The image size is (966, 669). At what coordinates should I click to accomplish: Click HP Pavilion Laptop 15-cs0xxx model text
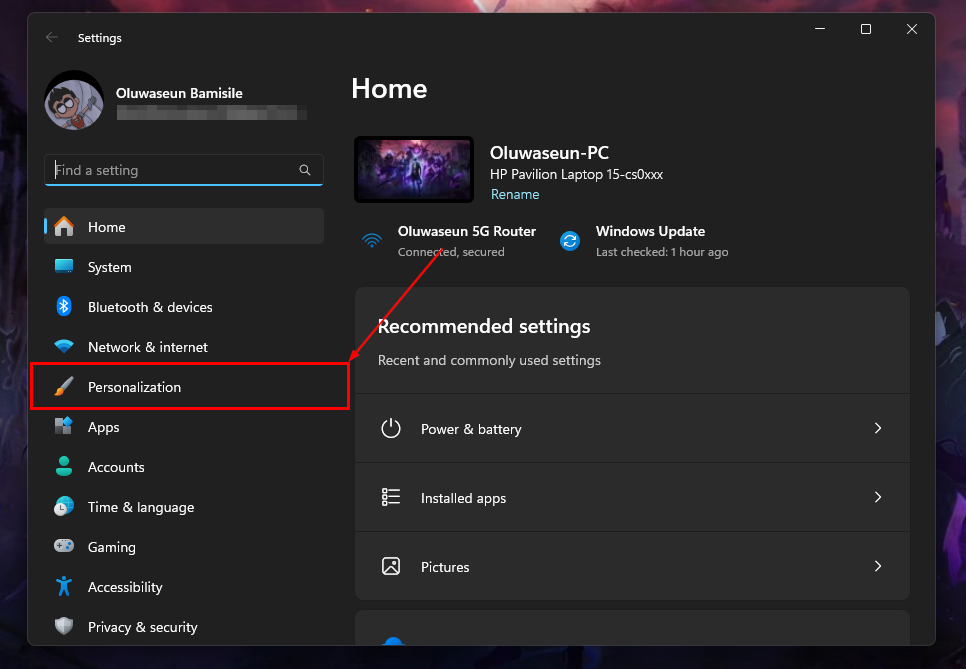576,174
